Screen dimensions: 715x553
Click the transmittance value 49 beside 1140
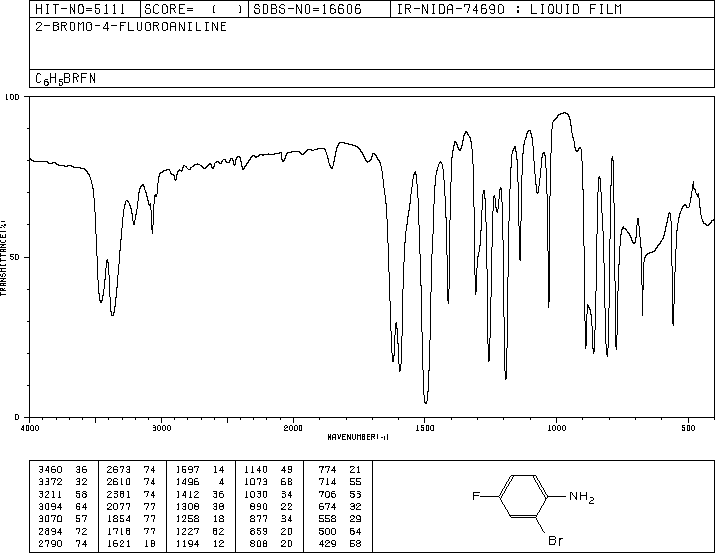[287, 470]
